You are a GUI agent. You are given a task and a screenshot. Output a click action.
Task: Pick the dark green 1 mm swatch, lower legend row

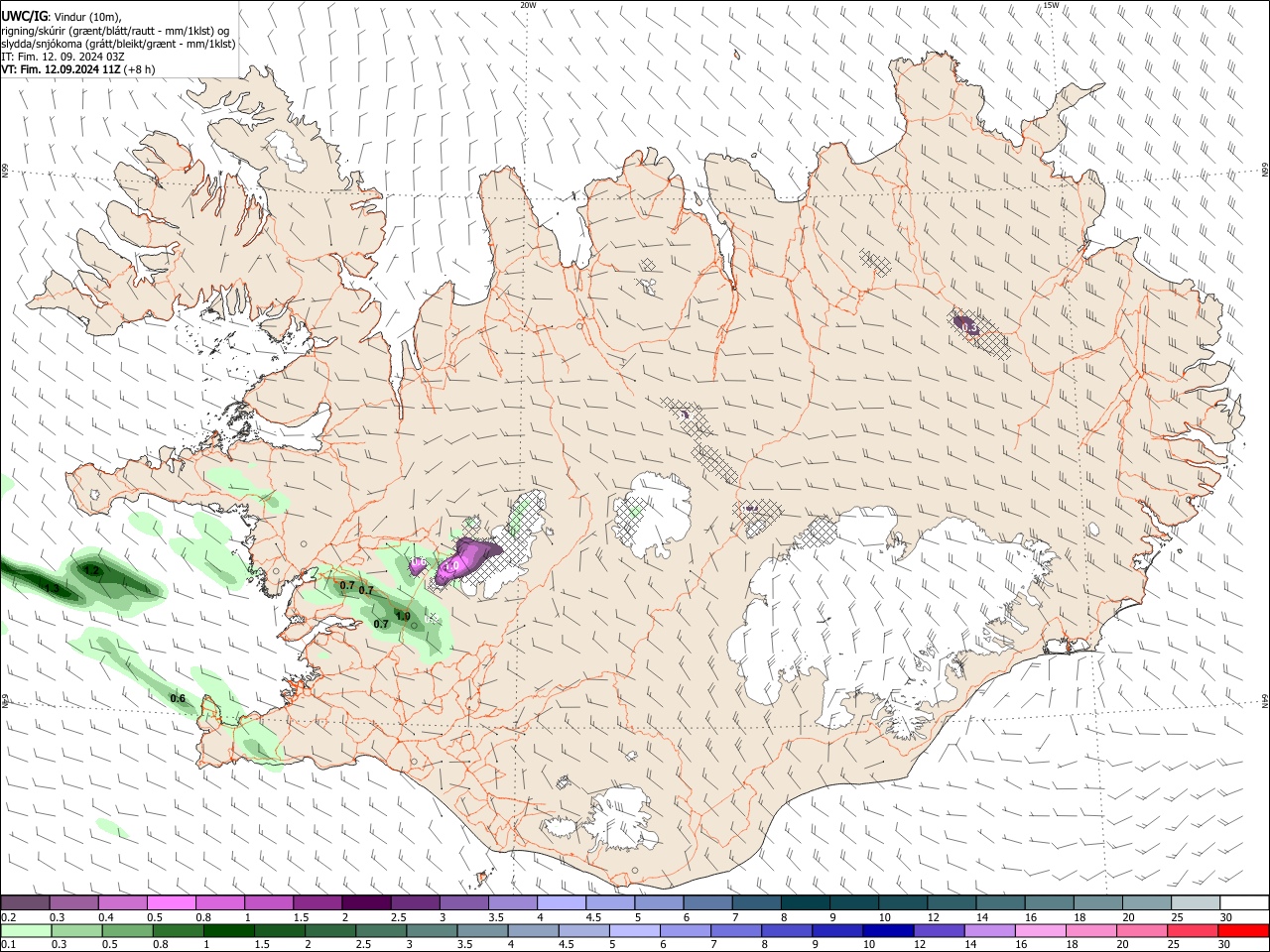coord(228,930)
